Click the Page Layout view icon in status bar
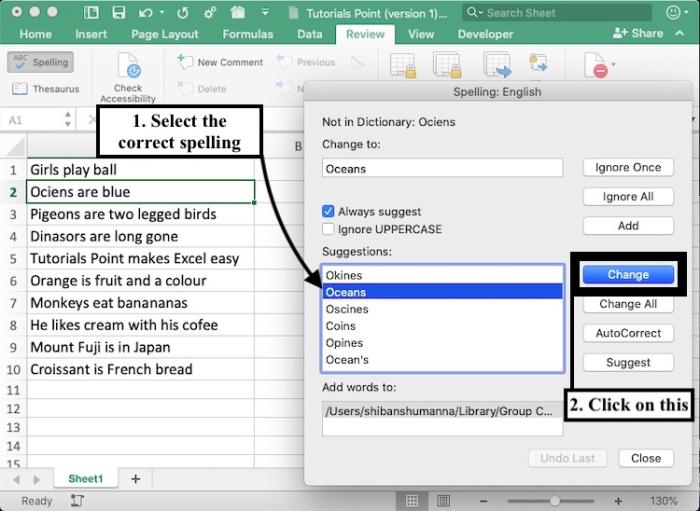The height and width of the screenshot is (511, 700). (x=443, y=501)
